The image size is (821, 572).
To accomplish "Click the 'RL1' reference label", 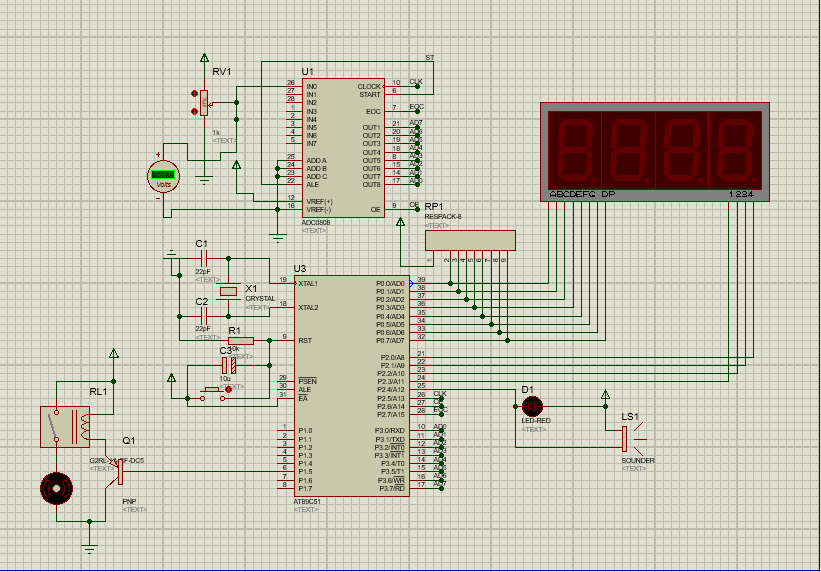I will click(x=98, y=392).
